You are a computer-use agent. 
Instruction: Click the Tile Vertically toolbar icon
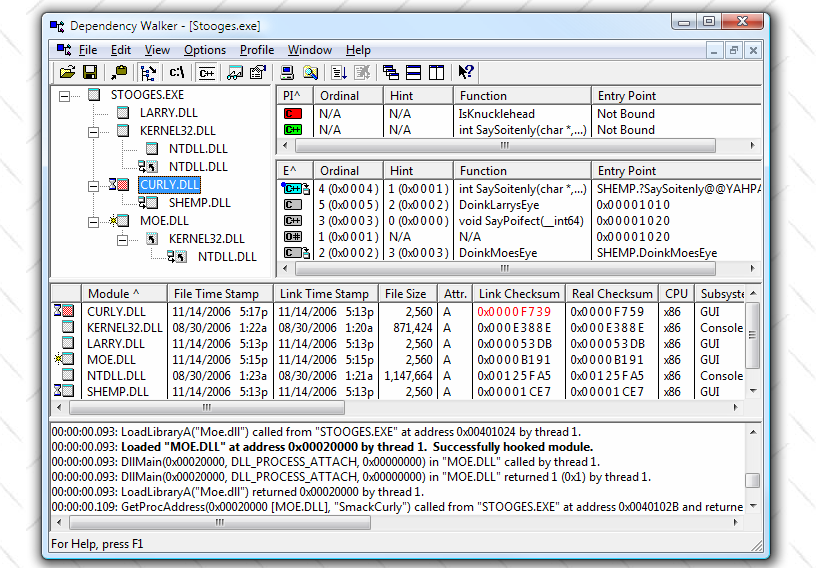click(436, 72)
